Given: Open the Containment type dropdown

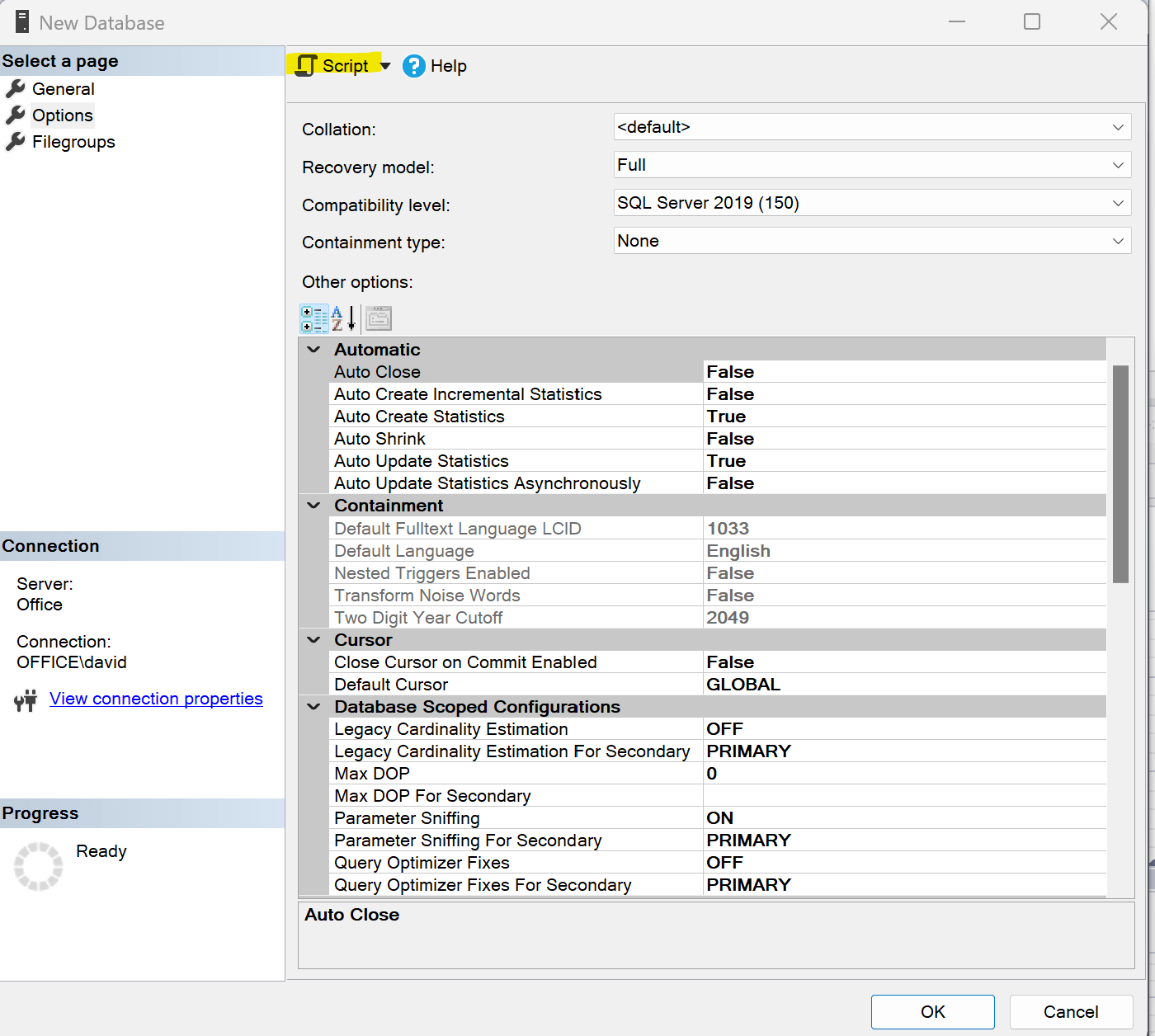Looking at the screenshot, I should tap(1118, 240).
